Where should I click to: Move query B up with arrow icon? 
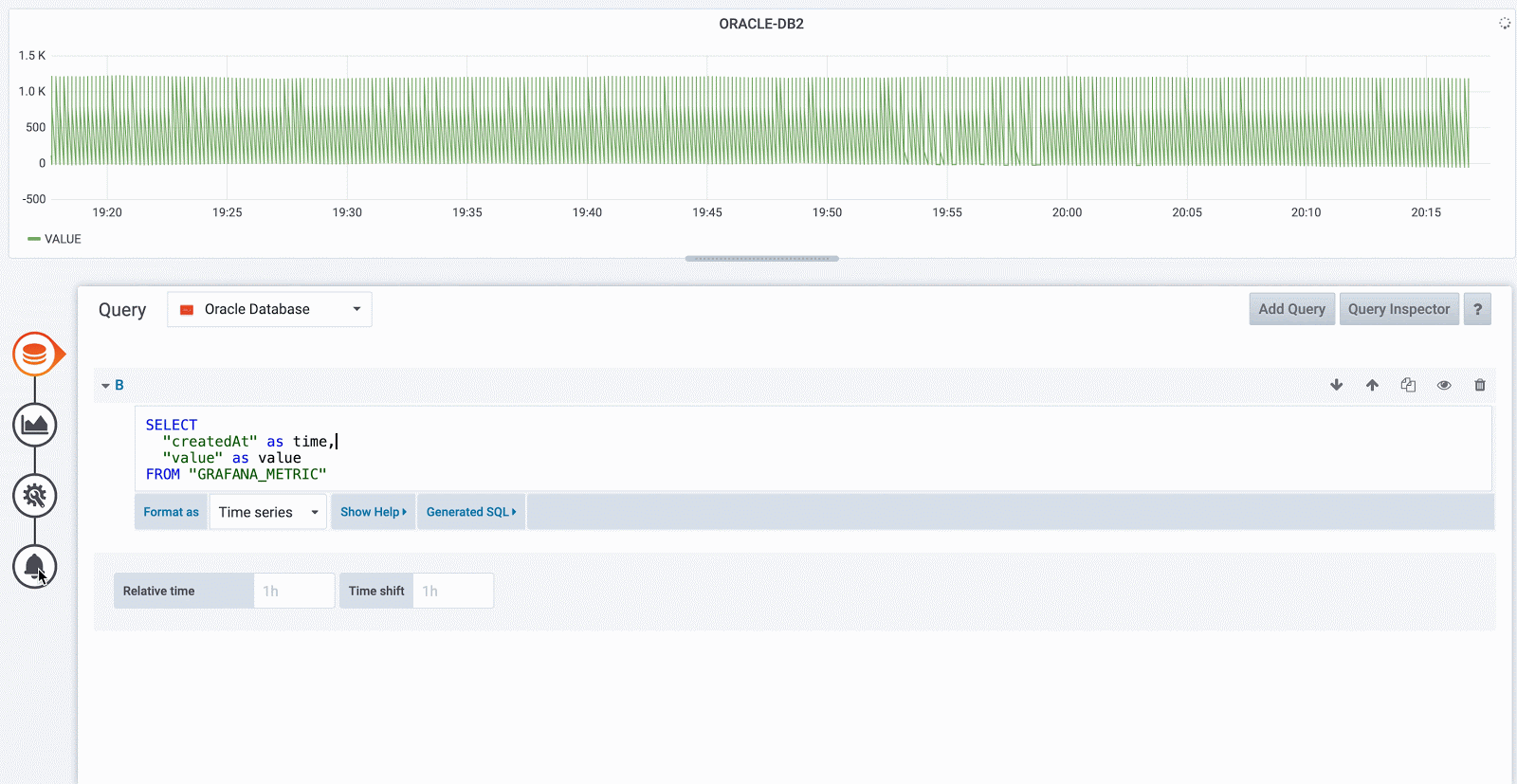click(x=1372, y=385)
